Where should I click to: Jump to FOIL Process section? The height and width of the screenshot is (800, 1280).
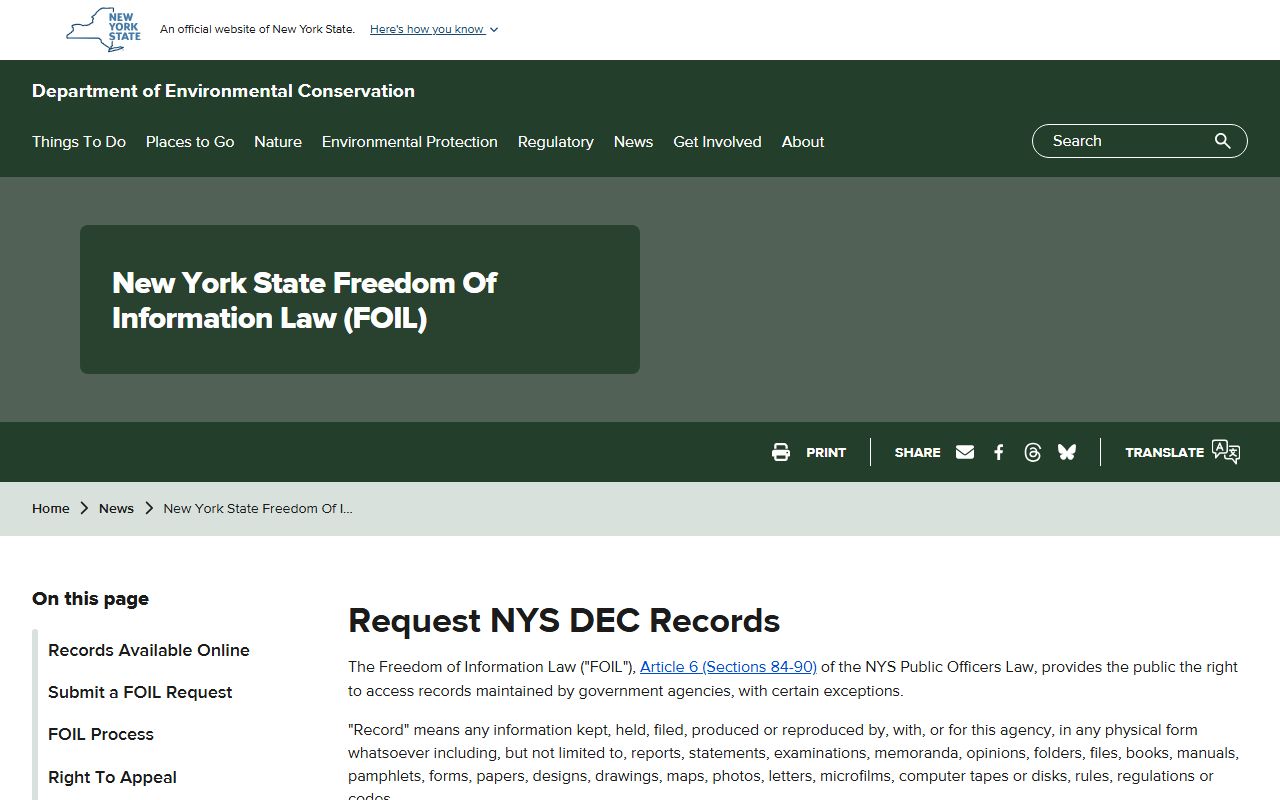[101, 734]
